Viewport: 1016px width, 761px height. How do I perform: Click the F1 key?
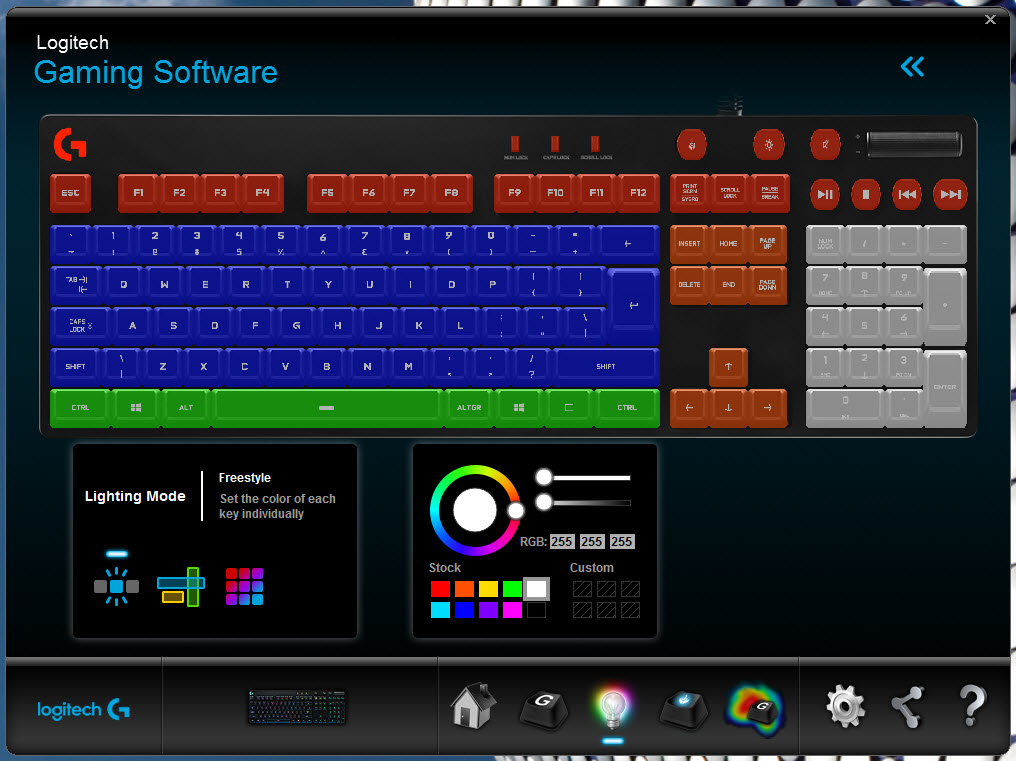(139, 193)
